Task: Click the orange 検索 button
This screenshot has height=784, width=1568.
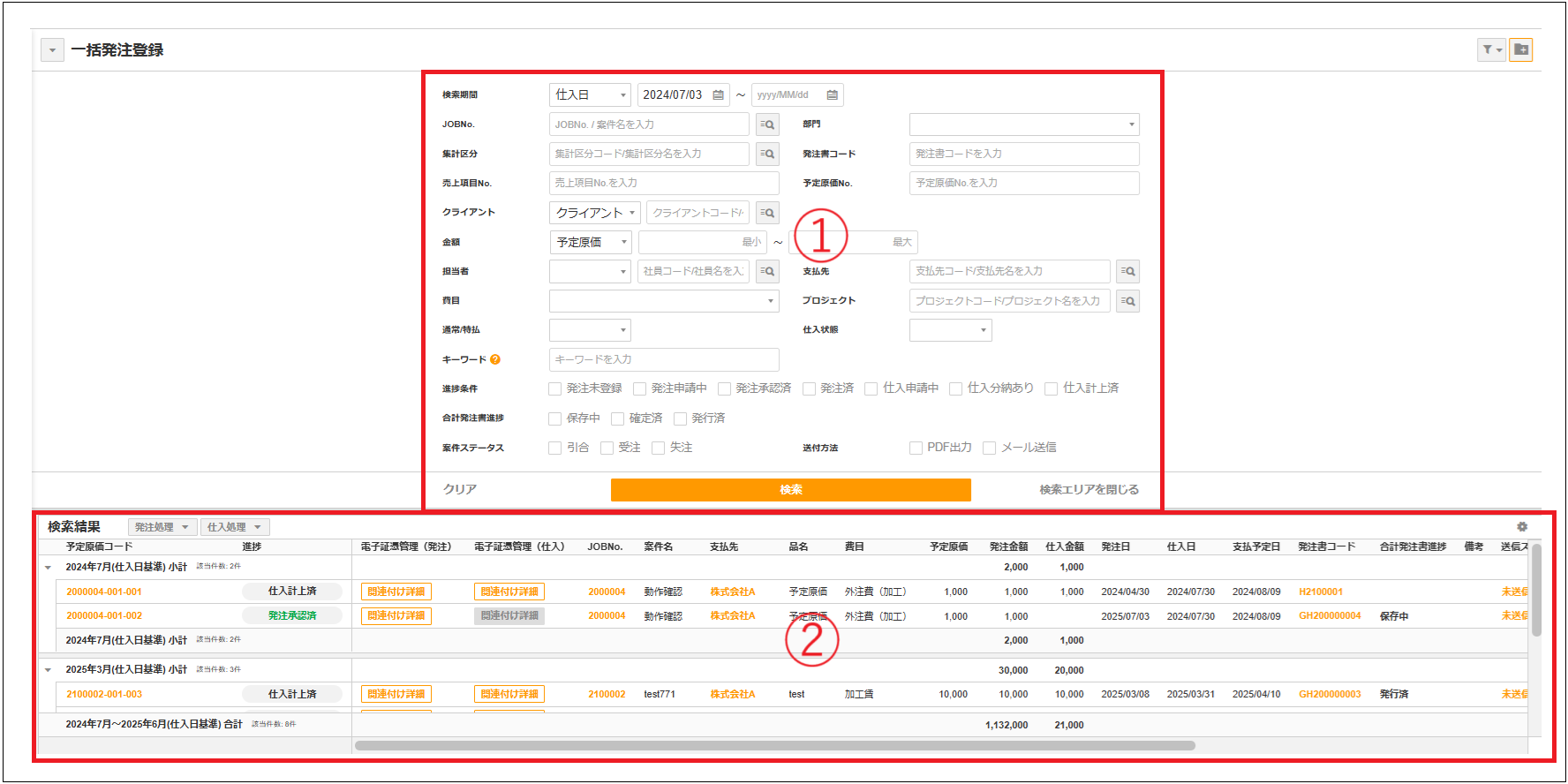Action: click(x=790, y=489)
